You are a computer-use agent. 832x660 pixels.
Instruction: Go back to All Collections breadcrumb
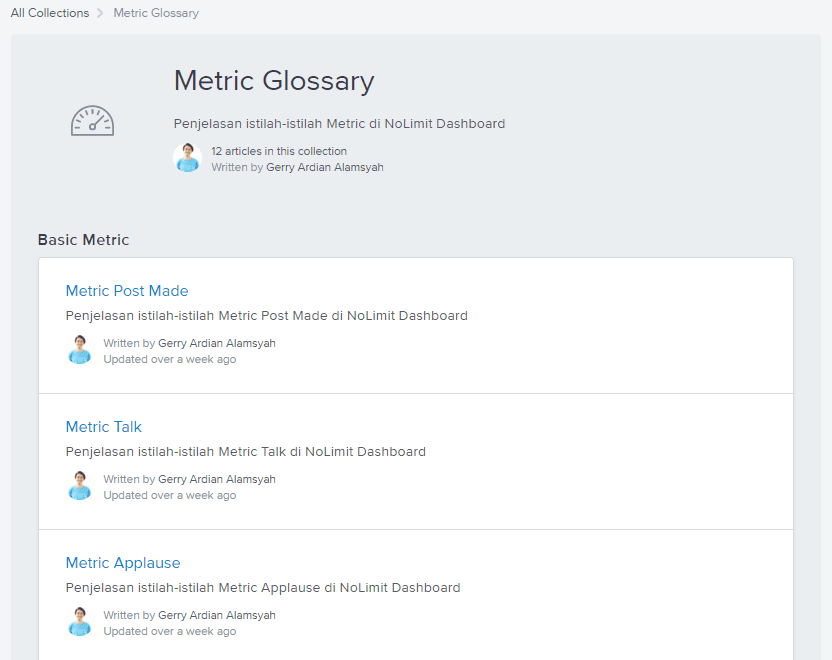pyautogui.click(x=50, y=13)
